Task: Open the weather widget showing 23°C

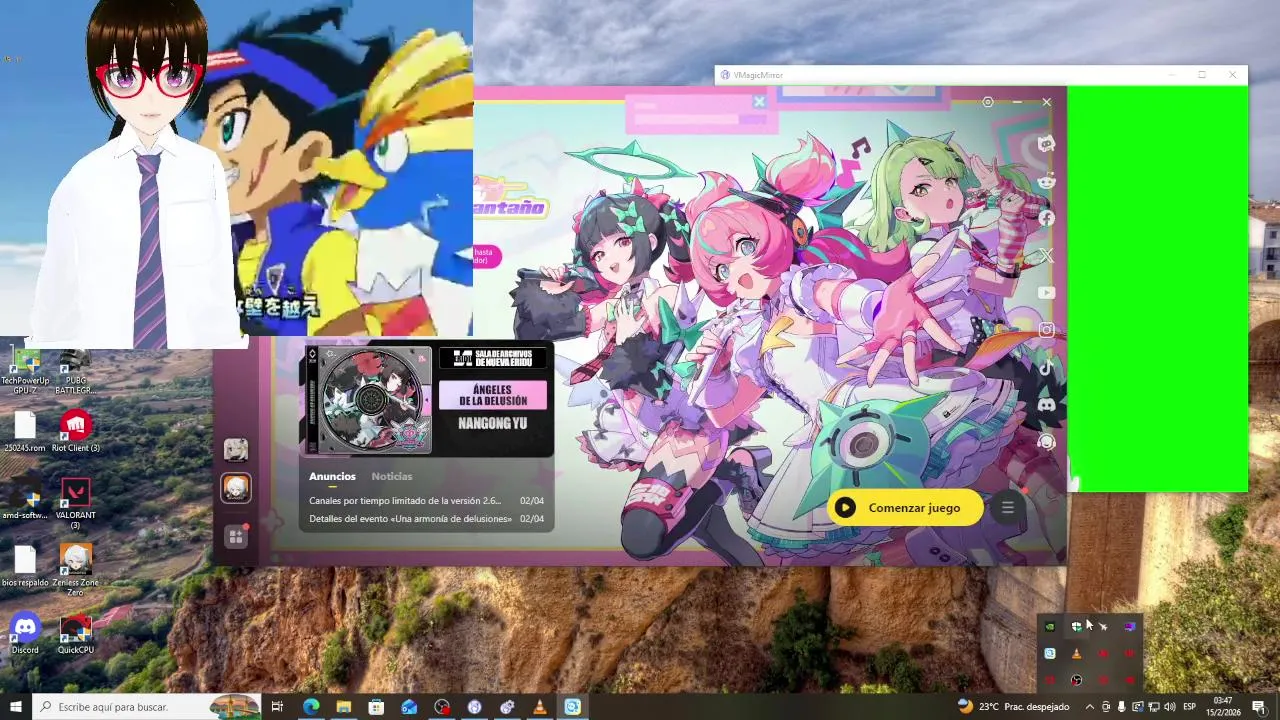Action: click(x=1012, y=707)
